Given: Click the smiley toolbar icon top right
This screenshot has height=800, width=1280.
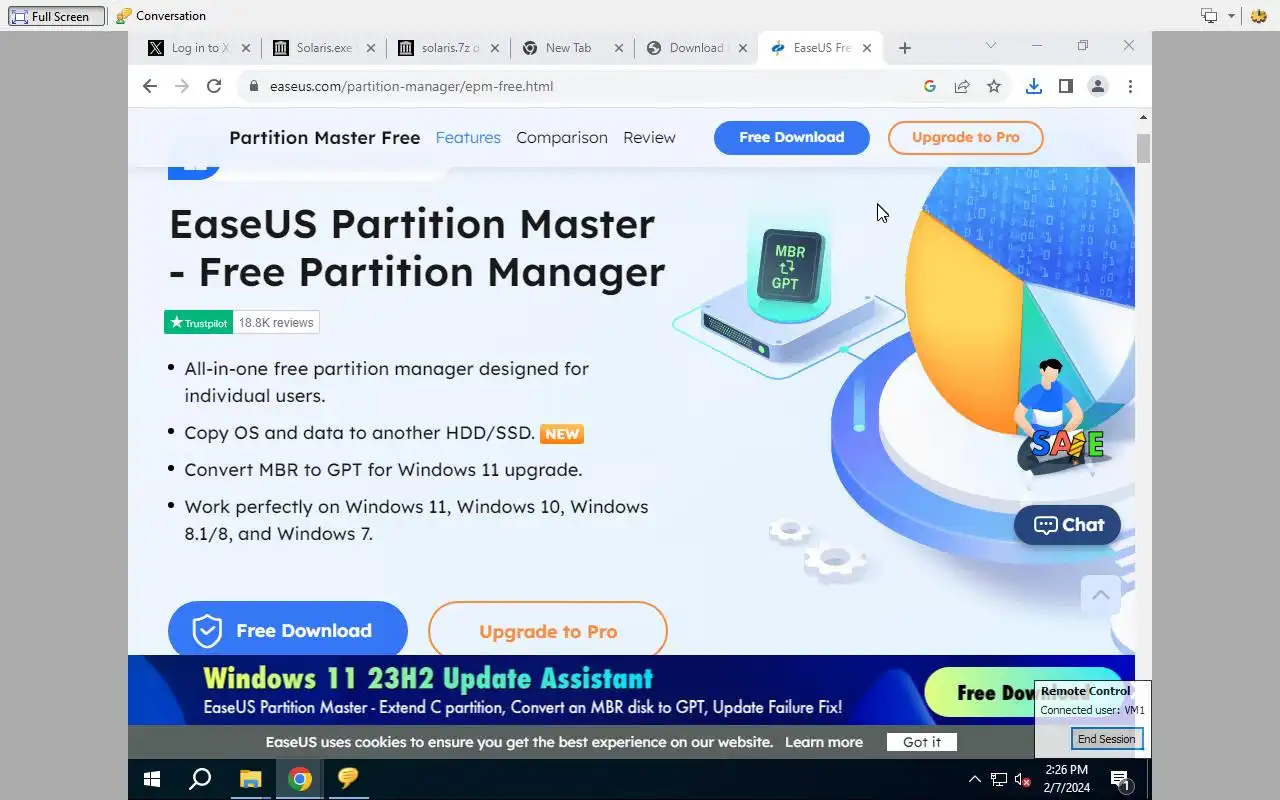Looking at the screenshot, I should click(x=1259, y=16).
